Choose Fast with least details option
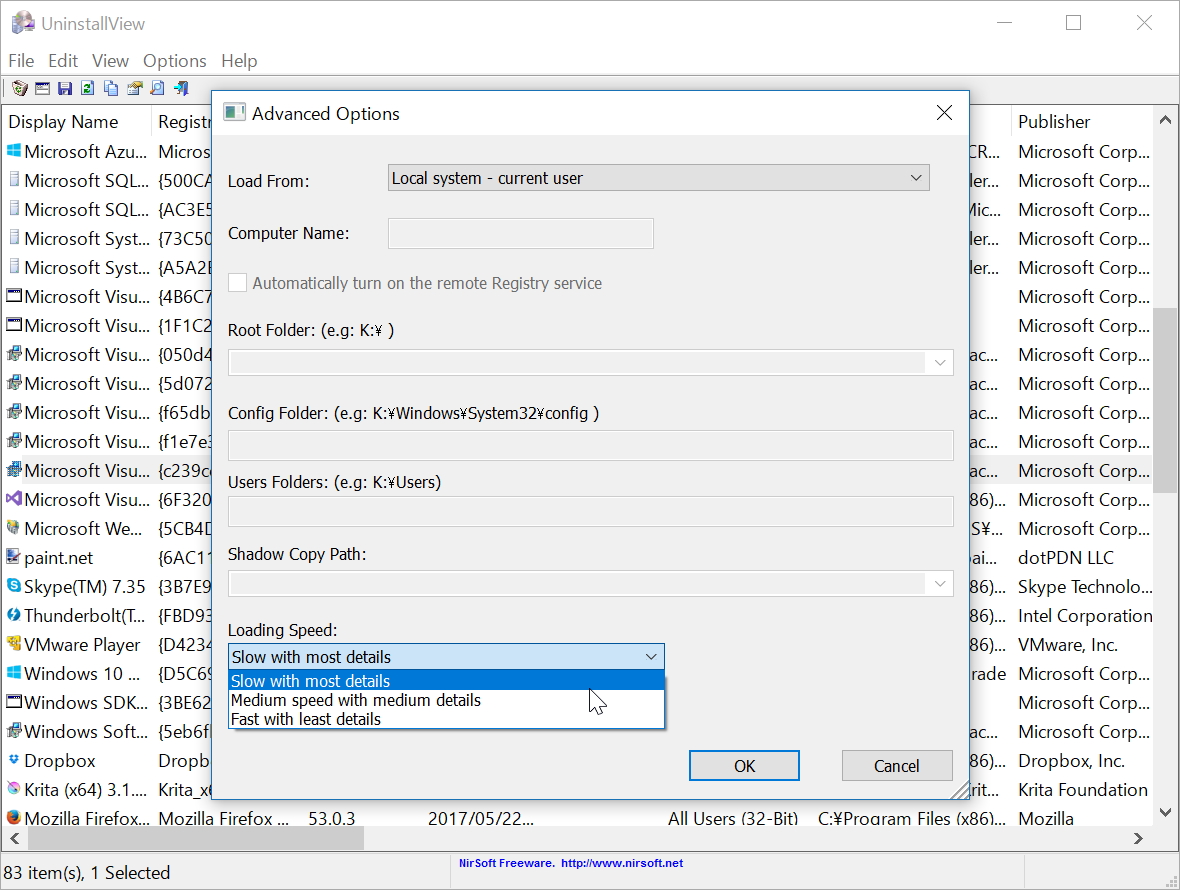Screen dimensions: 1180x890 click(x=447, y=719)
